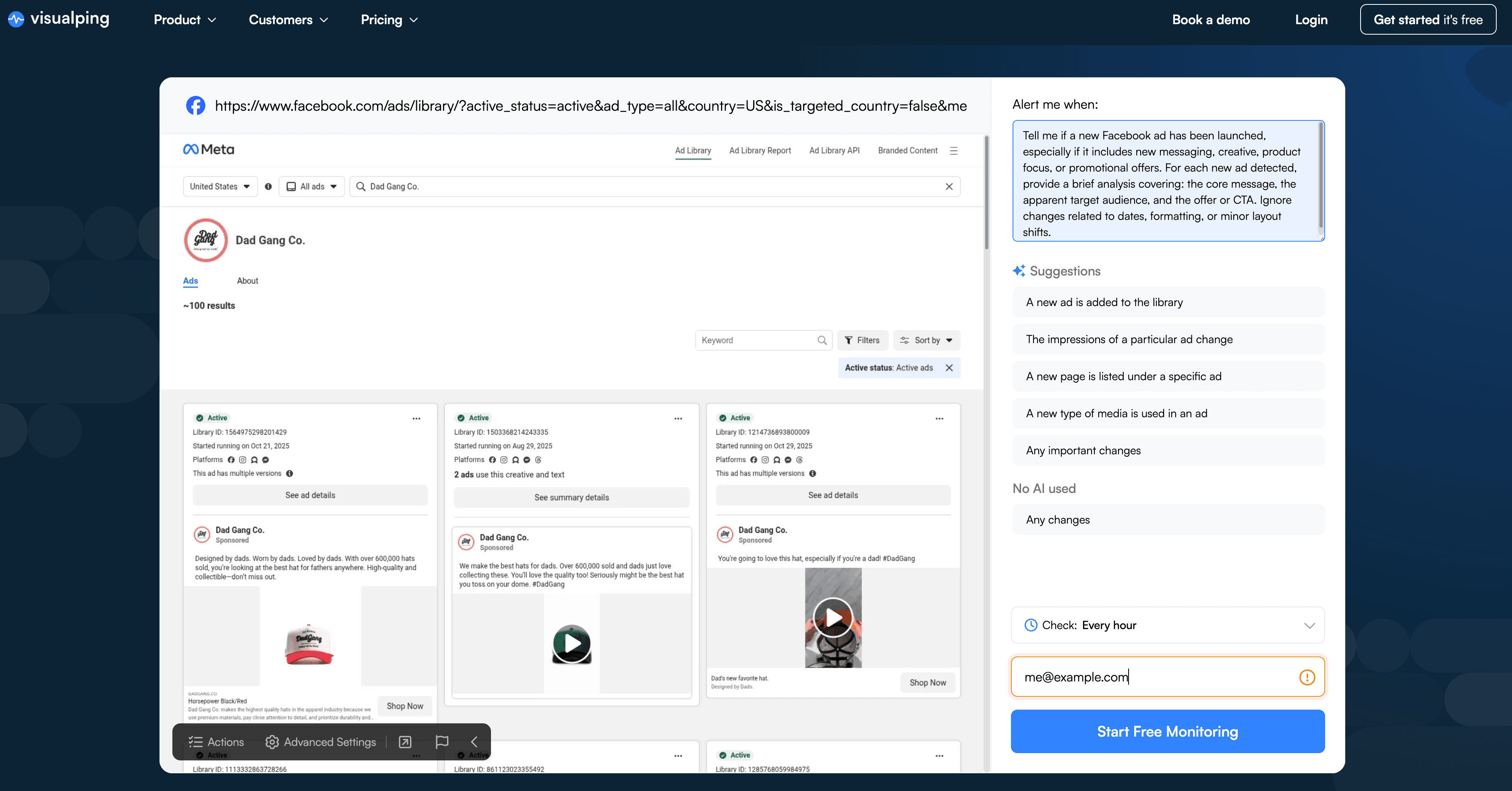Screen dimensions: 1512x791
Task: Open the Sort by dropdown
Action: pos(926,340)
